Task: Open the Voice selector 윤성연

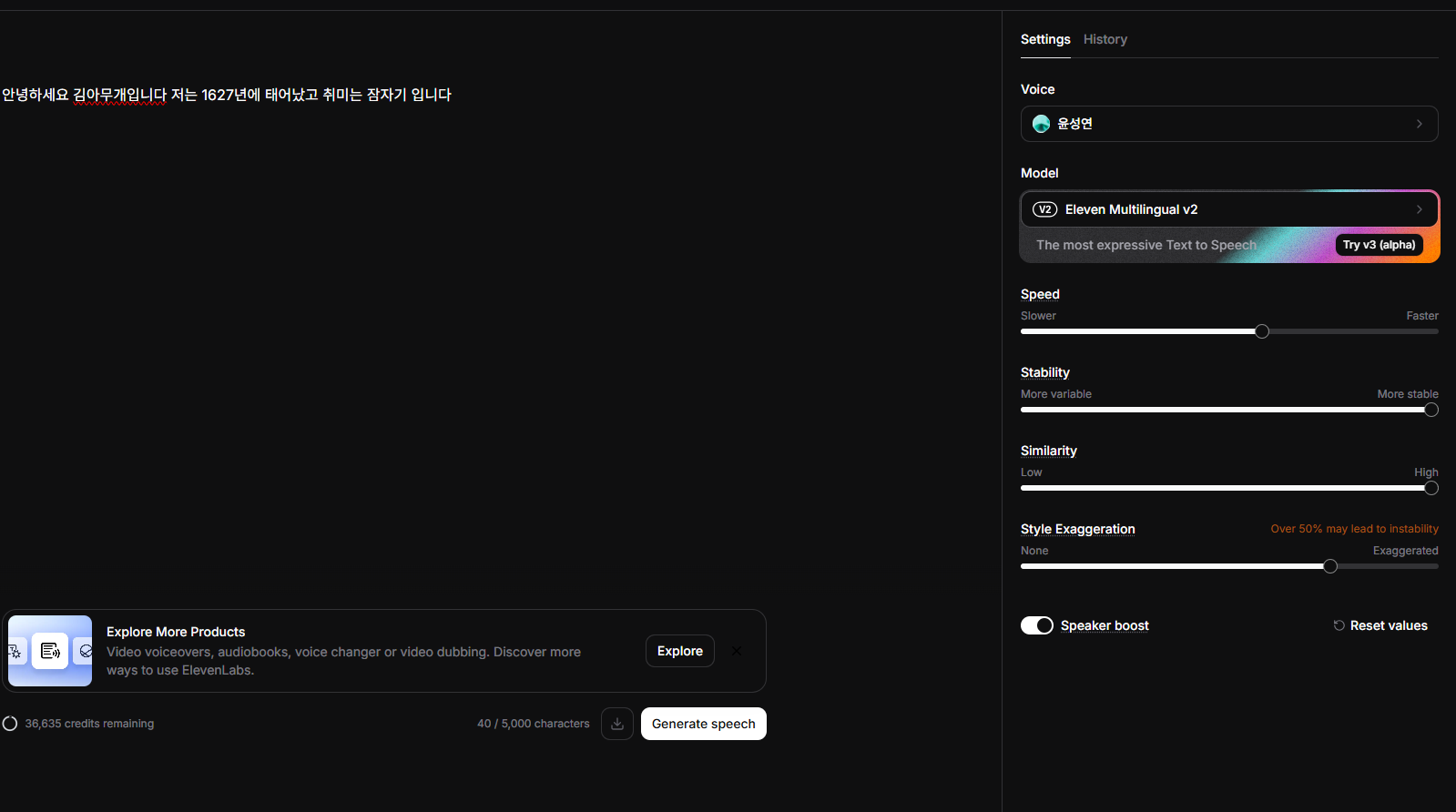Action: coord(1229,124)
